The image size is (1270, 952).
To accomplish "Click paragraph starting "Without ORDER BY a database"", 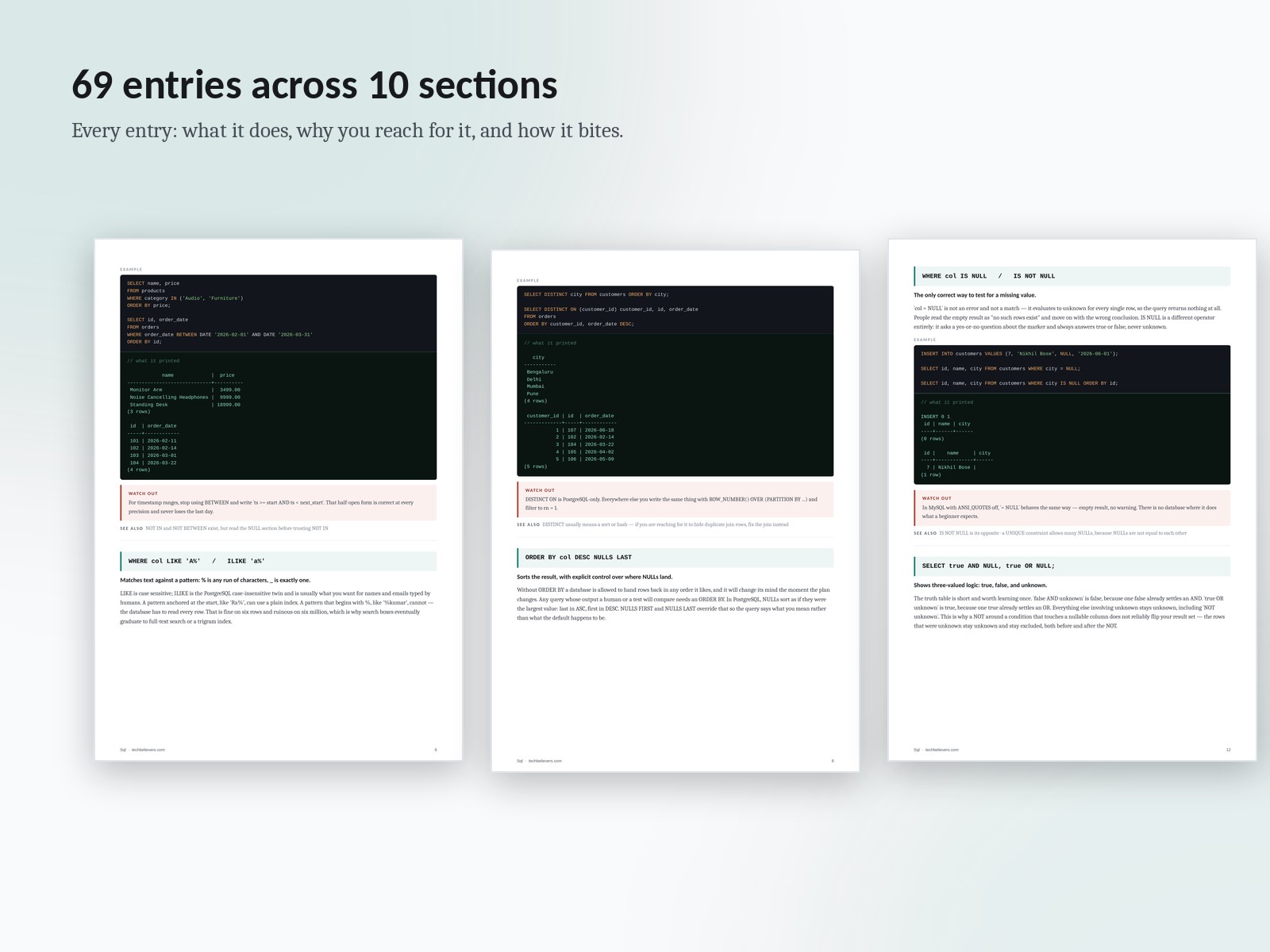I will [674, 604].
